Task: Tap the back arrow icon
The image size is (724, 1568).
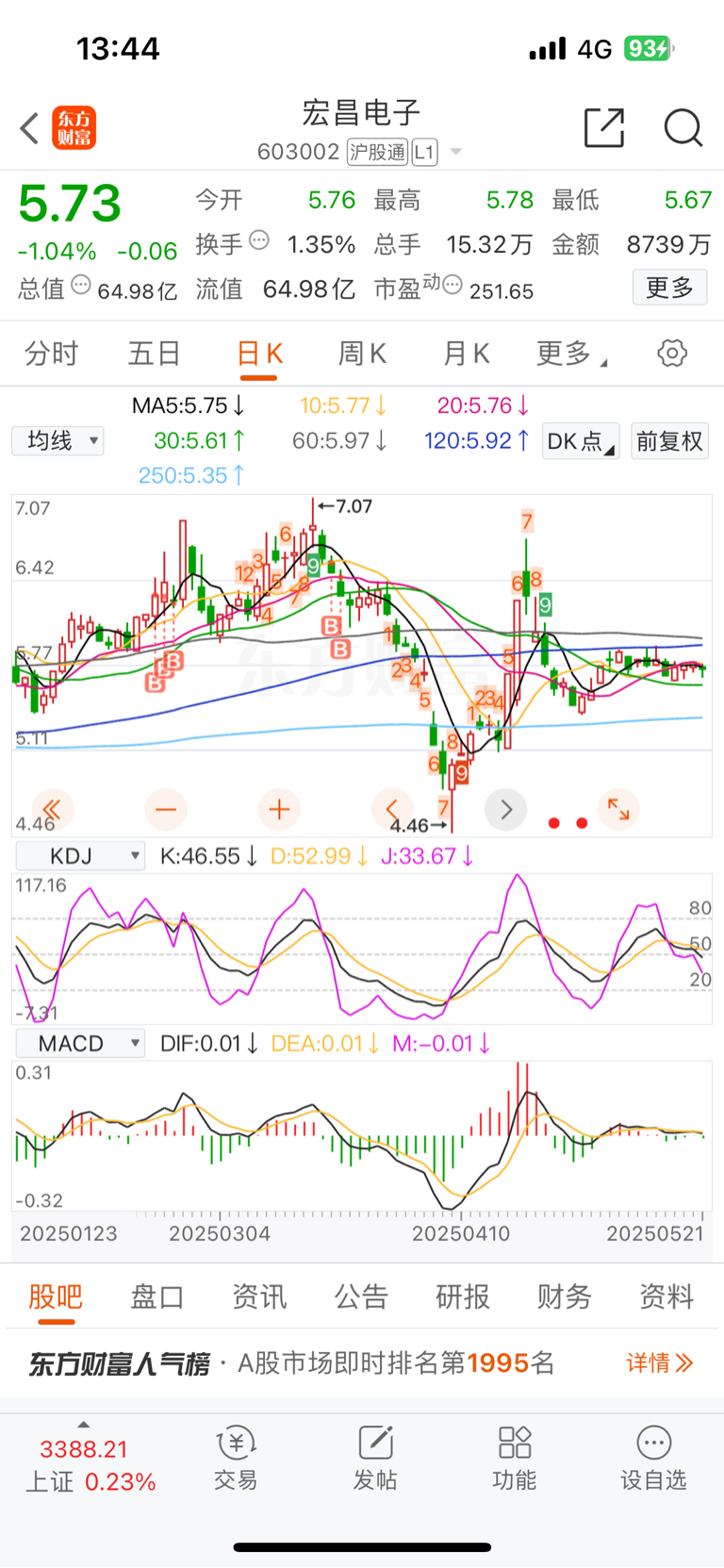Action: (29, 128)
